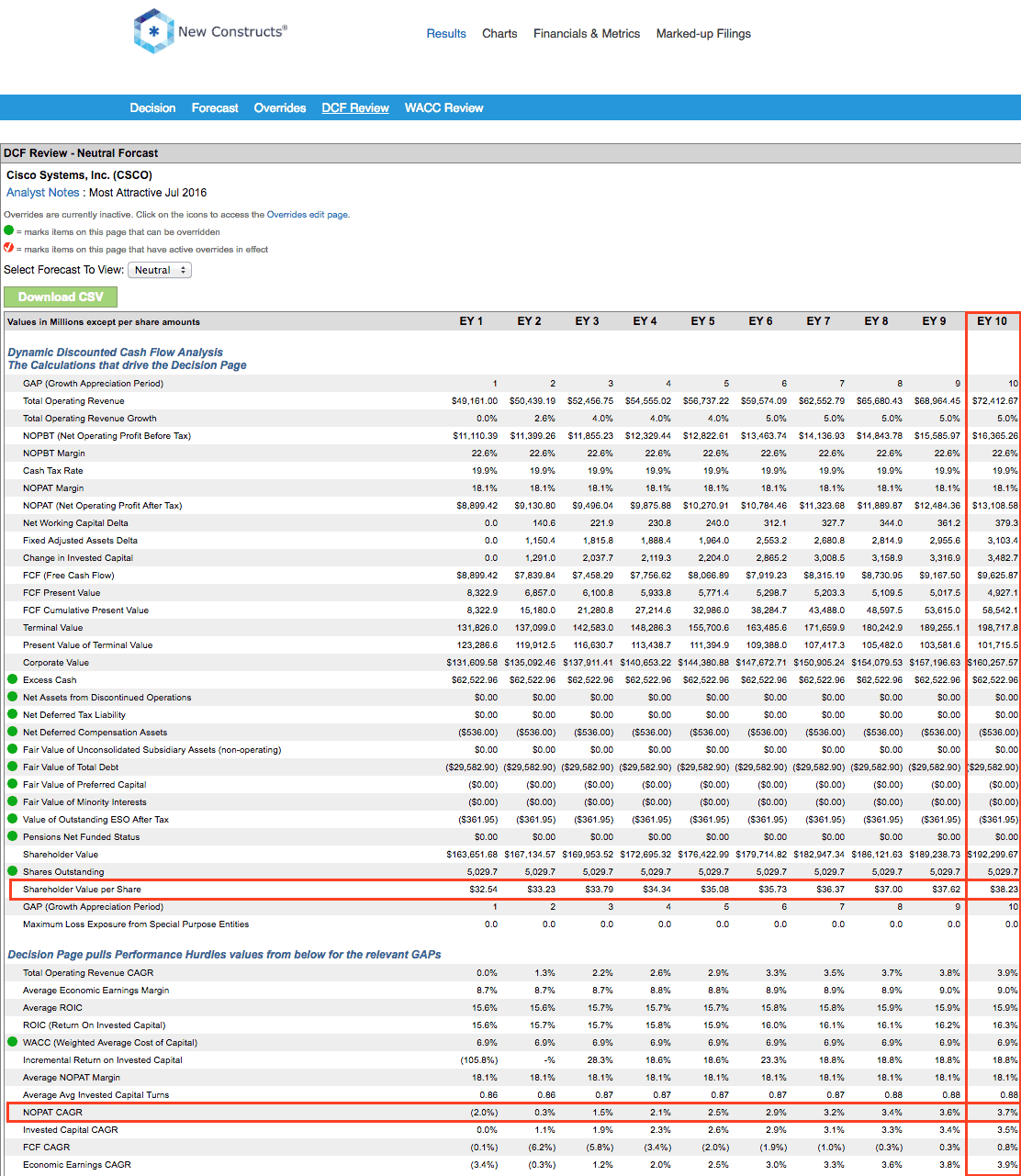
Task: Open Financials & Metrics navigation item
Action: pos(587,33)
